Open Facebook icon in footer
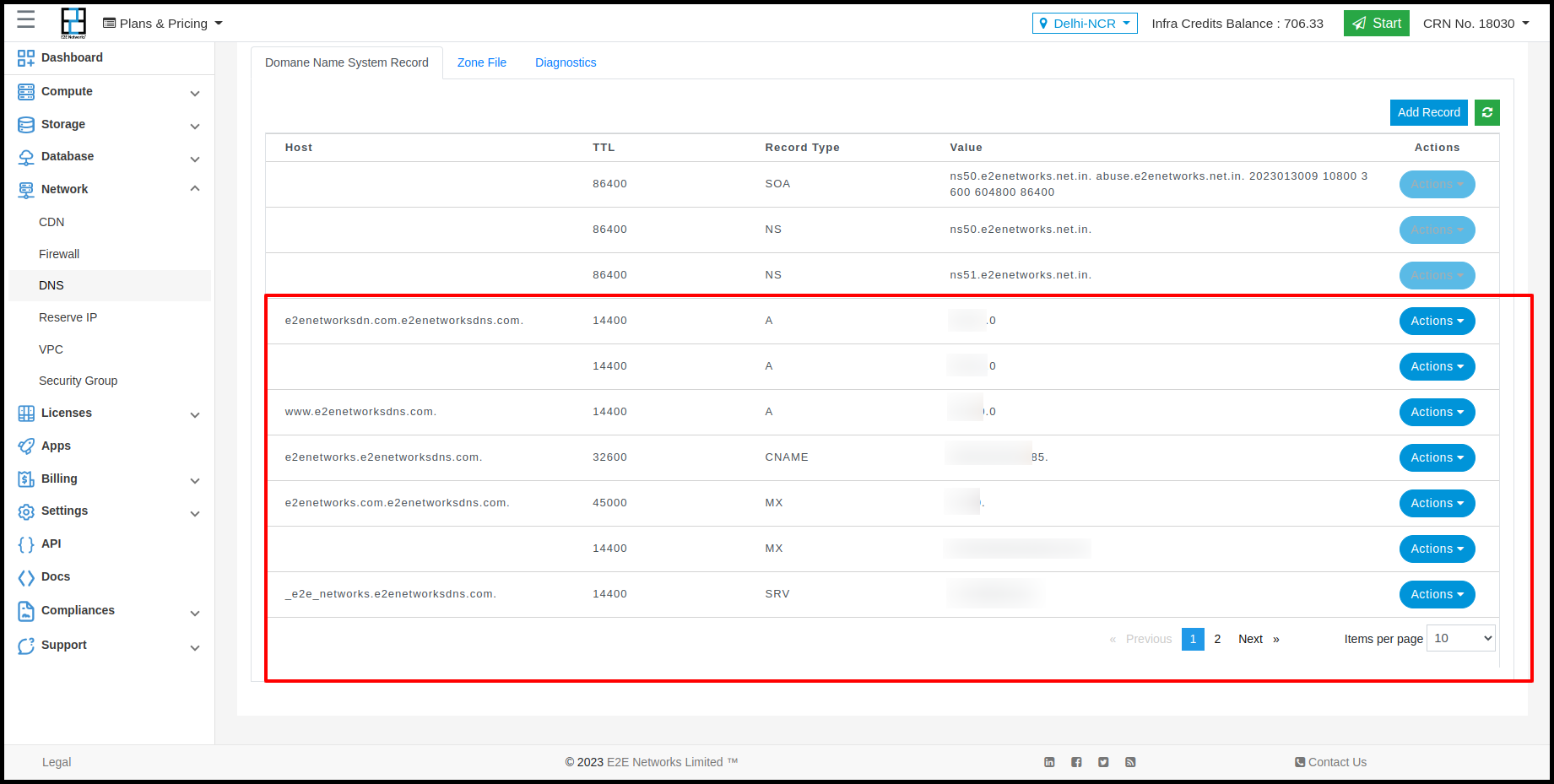This screenshot has width=1554, height=784. pos(1076,762)
